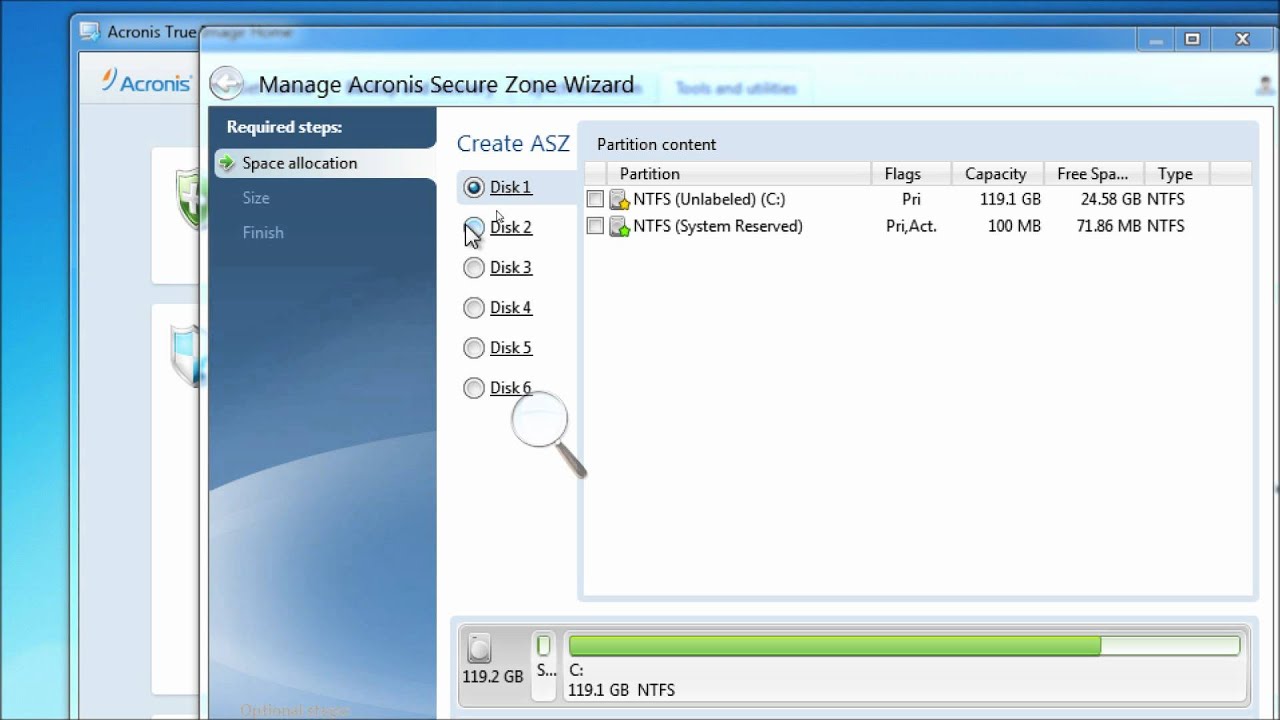Sort by the Free Space column header
Image resolution: width=1280 pixels, height=720 pixels.
(1094, 173)
